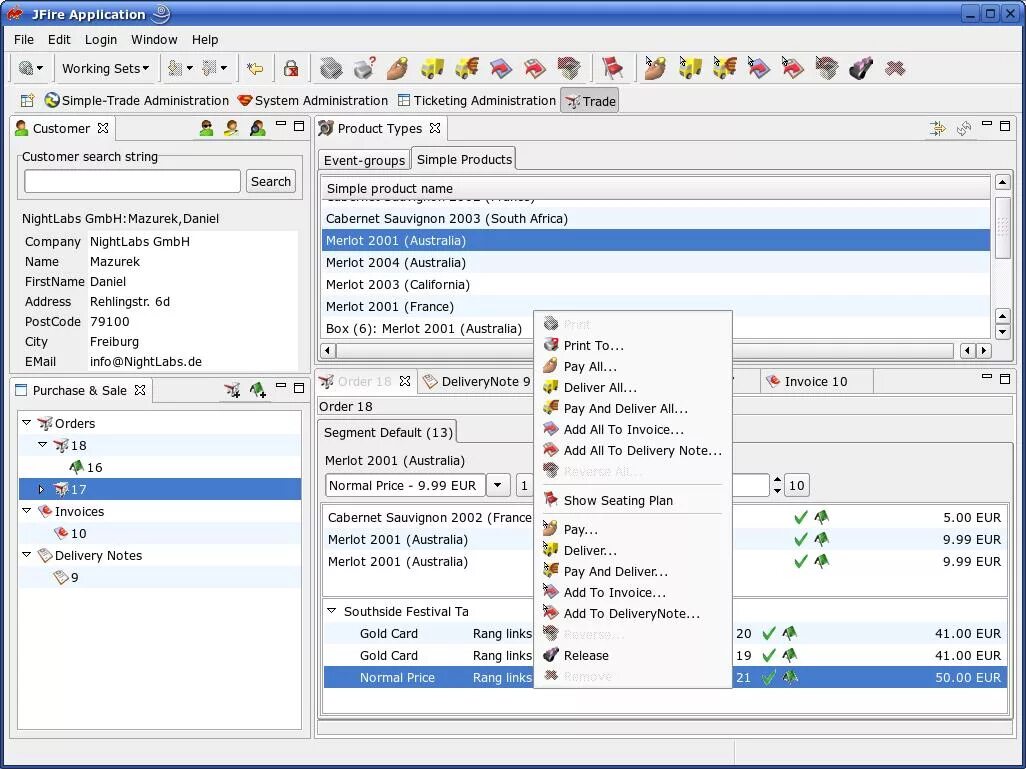The height and width of the screenshot is (769, 1026).
Task: Open the Normal Price tariff dropdown
Action: click(497, 485)
